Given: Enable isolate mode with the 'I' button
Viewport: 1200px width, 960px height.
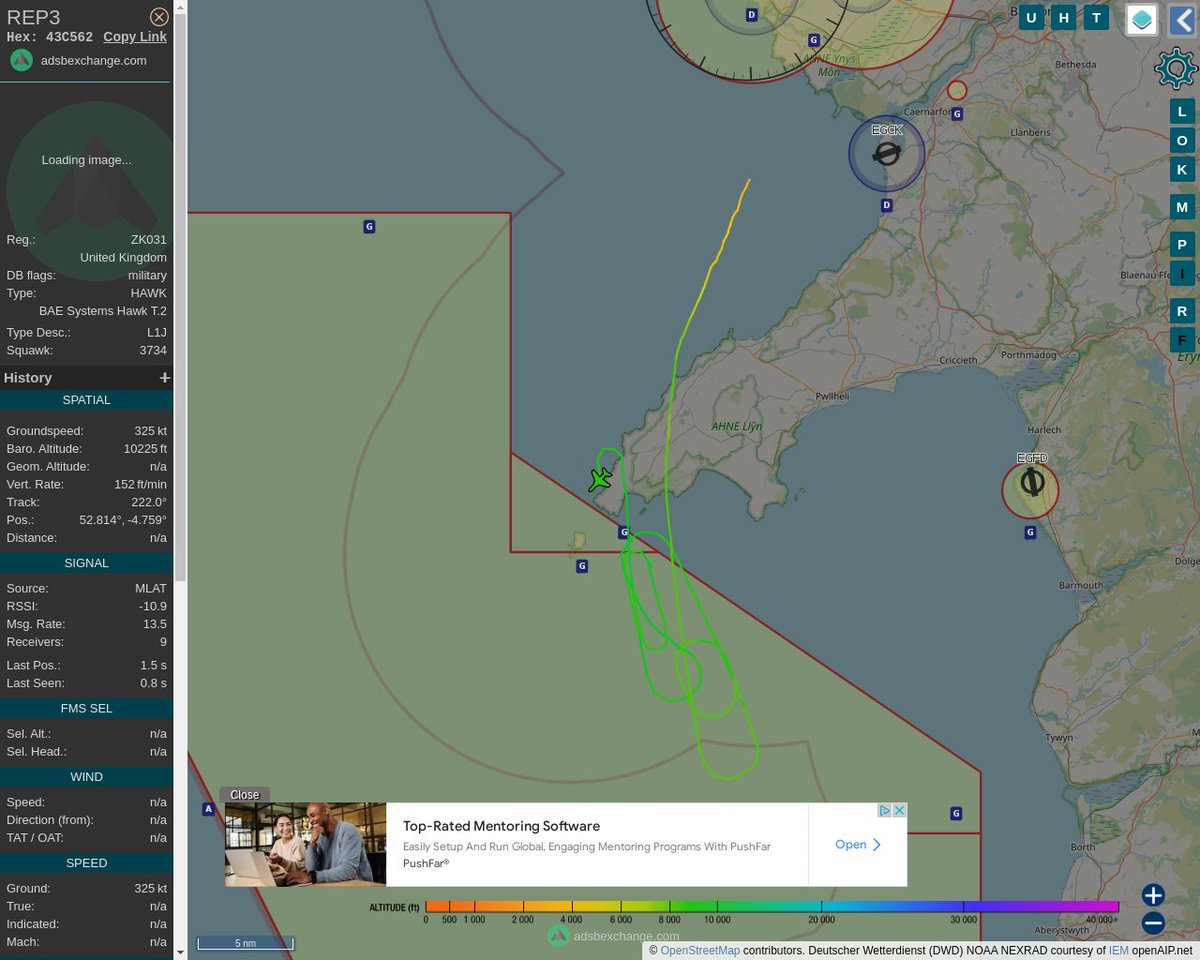Looking at the screenshot, I should 1181,273.
